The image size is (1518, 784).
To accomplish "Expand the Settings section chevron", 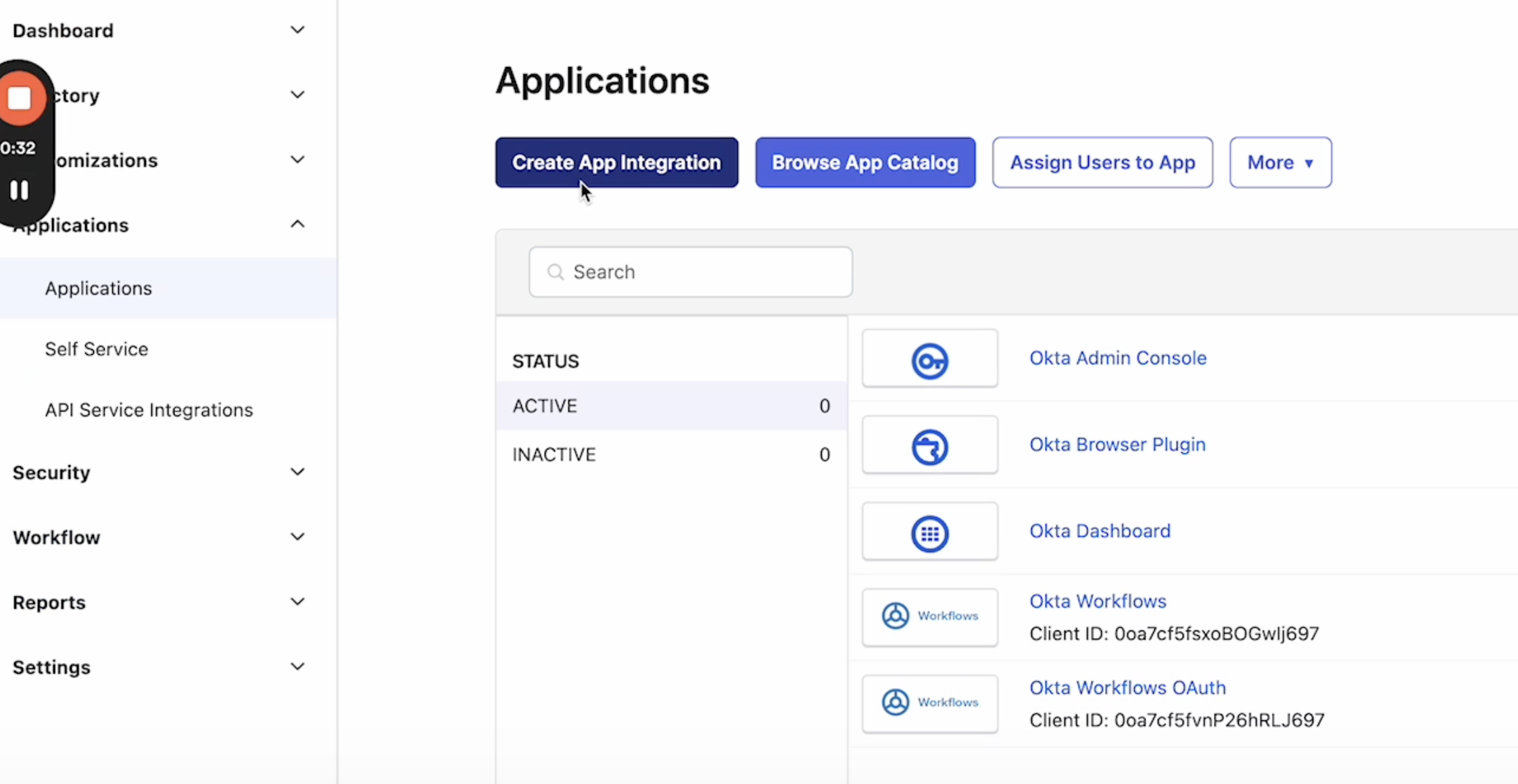I will [x=297, y=666].
